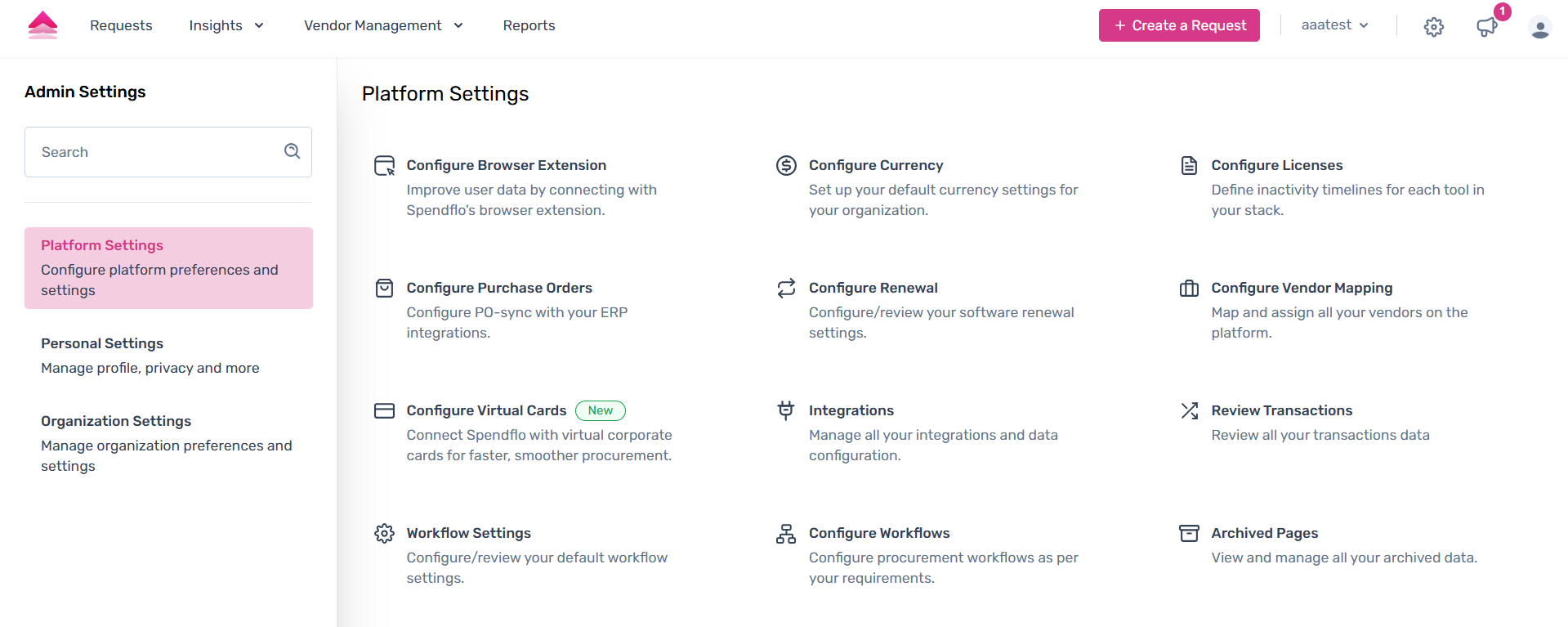Click the Configure Renewal arrows icon

[786, 289]
